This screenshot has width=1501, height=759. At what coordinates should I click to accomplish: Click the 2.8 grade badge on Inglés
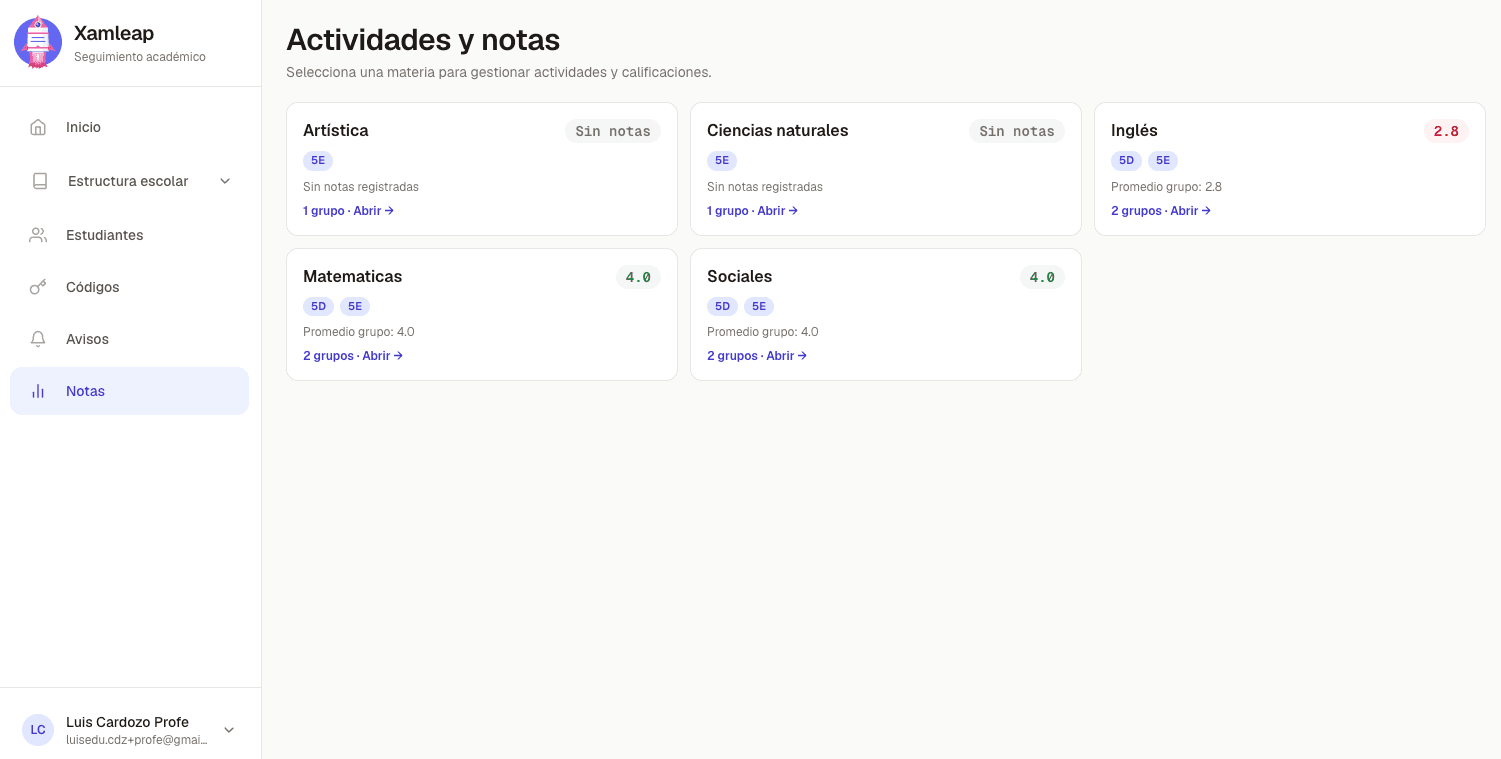(1446, 131)
